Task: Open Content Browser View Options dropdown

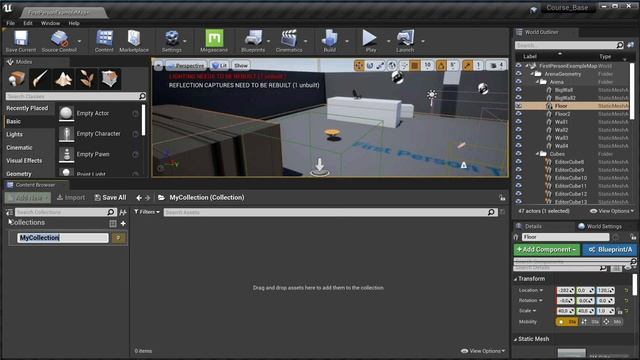Action: pyautogui.click(x=483, y=351)
